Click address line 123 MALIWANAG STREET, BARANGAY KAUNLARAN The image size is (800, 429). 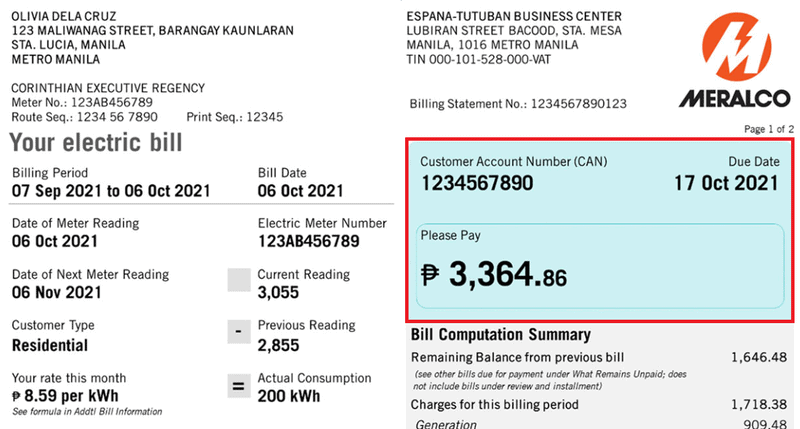(153, 31)
